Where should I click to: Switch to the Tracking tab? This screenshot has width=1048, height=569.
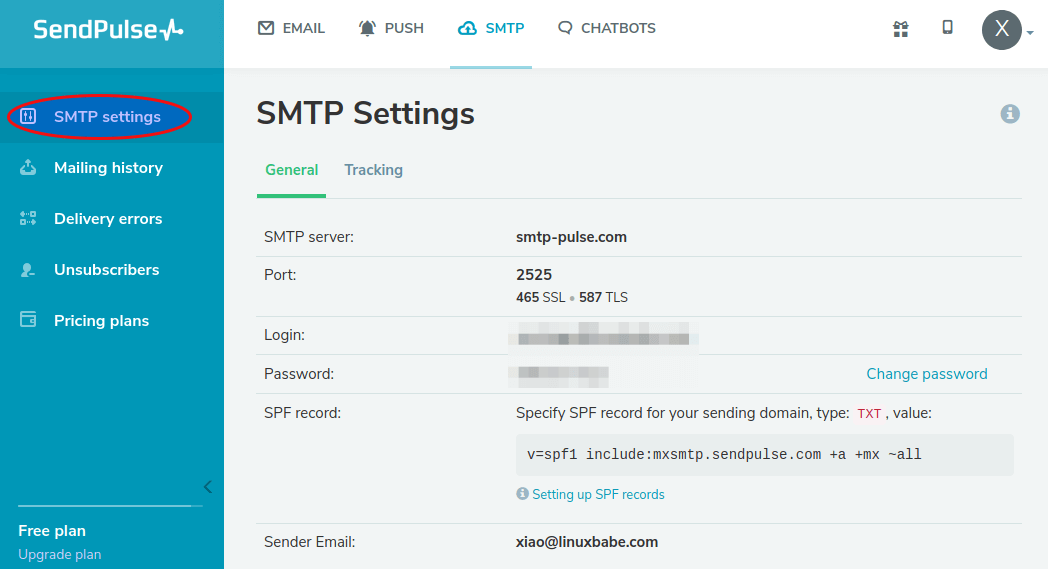tap(373, 170)
